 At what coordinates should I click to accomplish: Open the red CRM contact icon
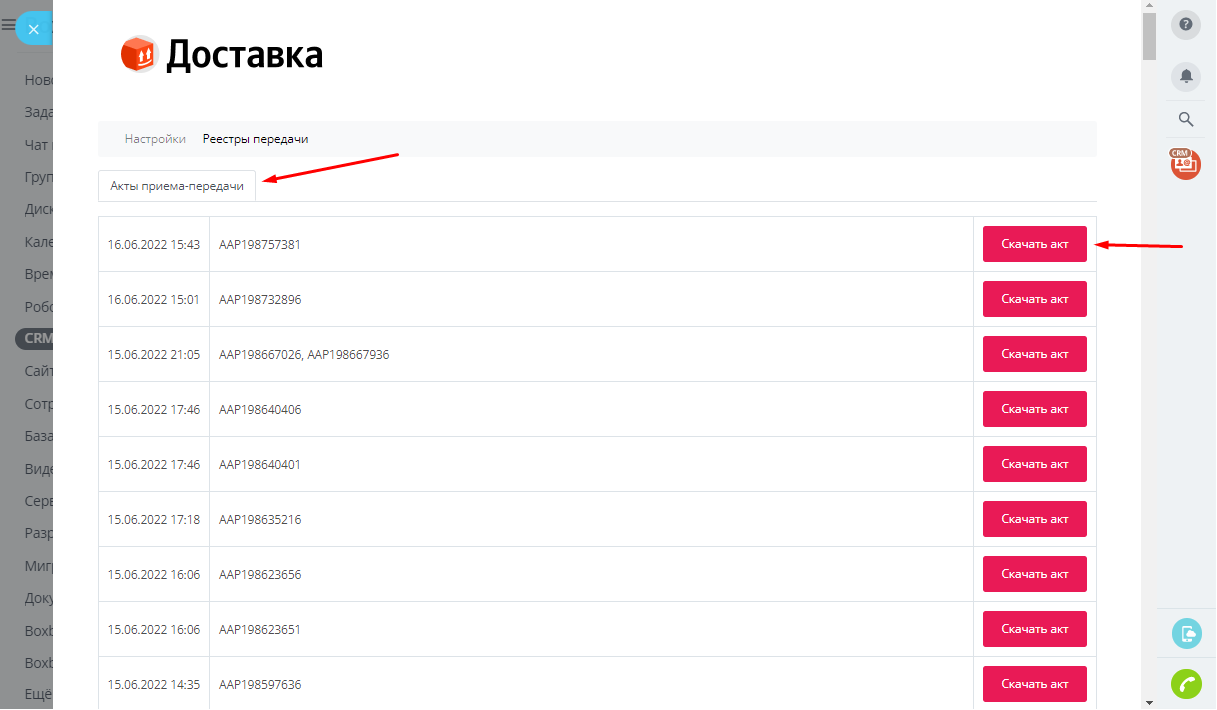coord(1186,164)
